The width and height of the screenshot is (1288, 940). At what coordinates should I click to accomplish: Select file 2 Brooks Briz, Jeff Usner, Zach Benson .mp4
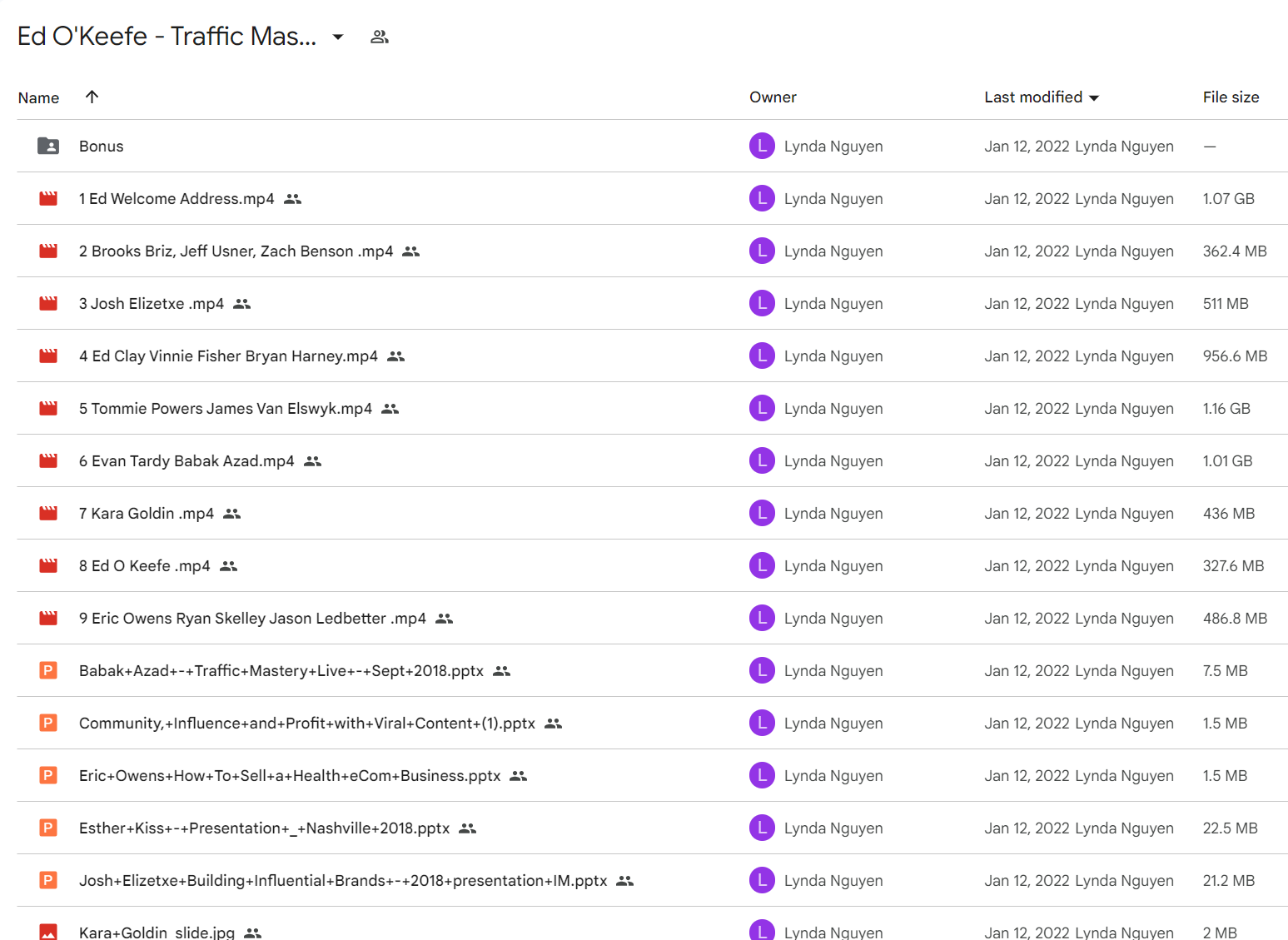236,251
